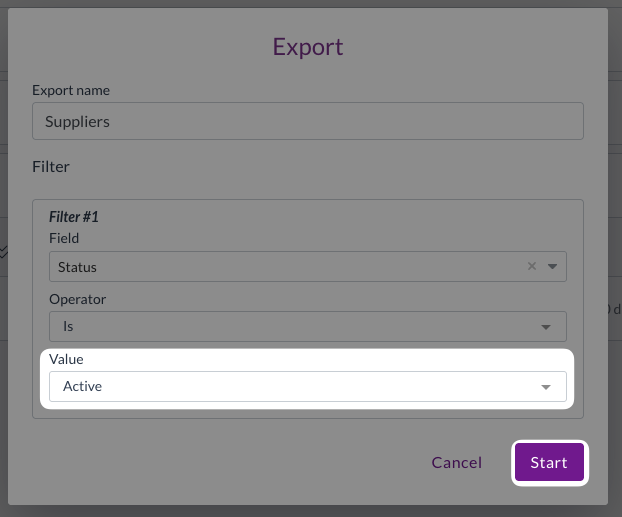The height and width of the screenshot is (517, 622).
Task: Clear the Status field selection with the x icon
Action: pos(532,267)
